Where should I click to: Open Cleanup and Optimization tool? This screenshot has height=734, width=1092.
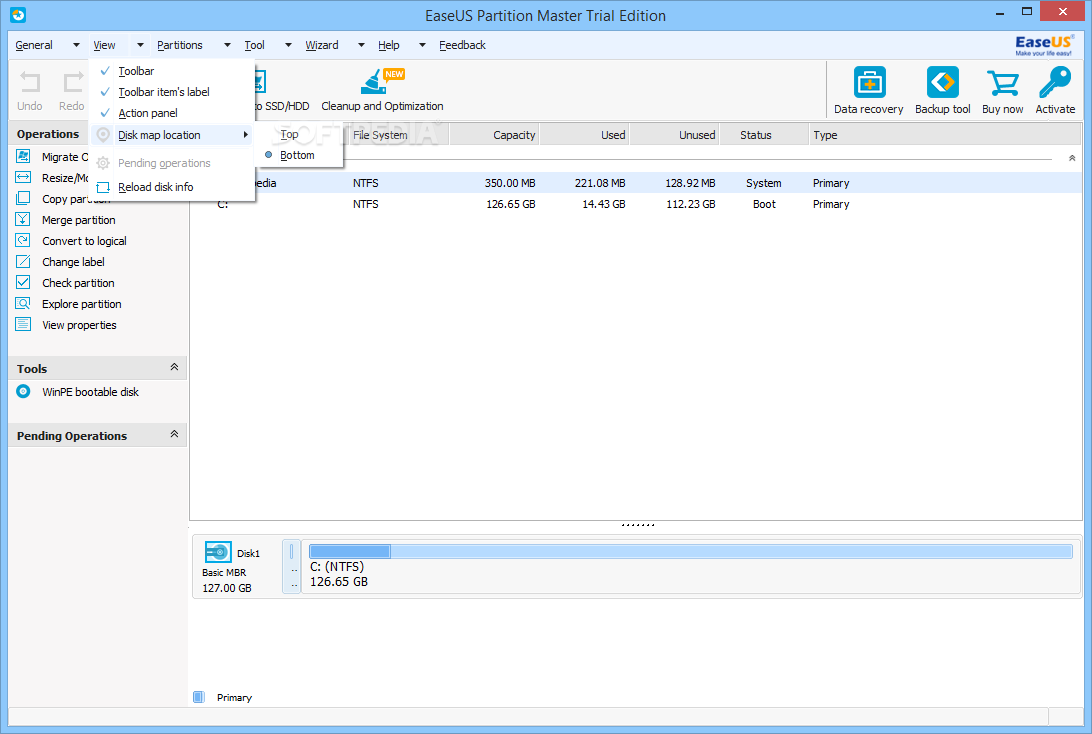[382, 89]
